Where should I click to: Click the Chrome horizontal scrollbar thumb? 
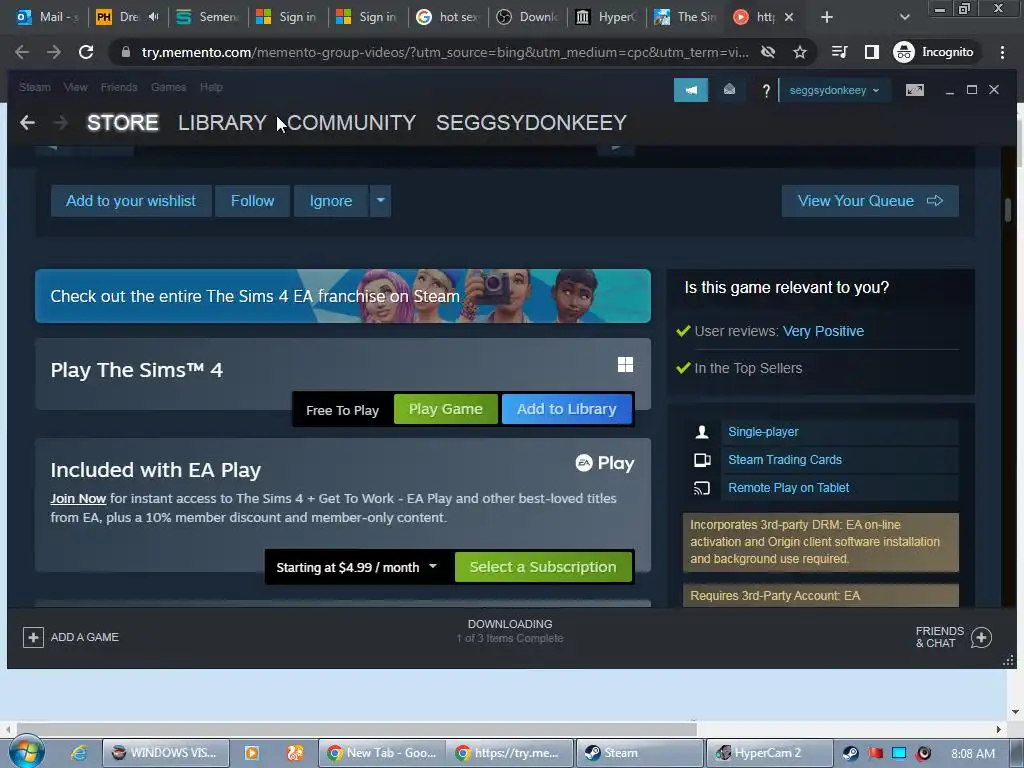pyautogui.click(x=357, y=729)
